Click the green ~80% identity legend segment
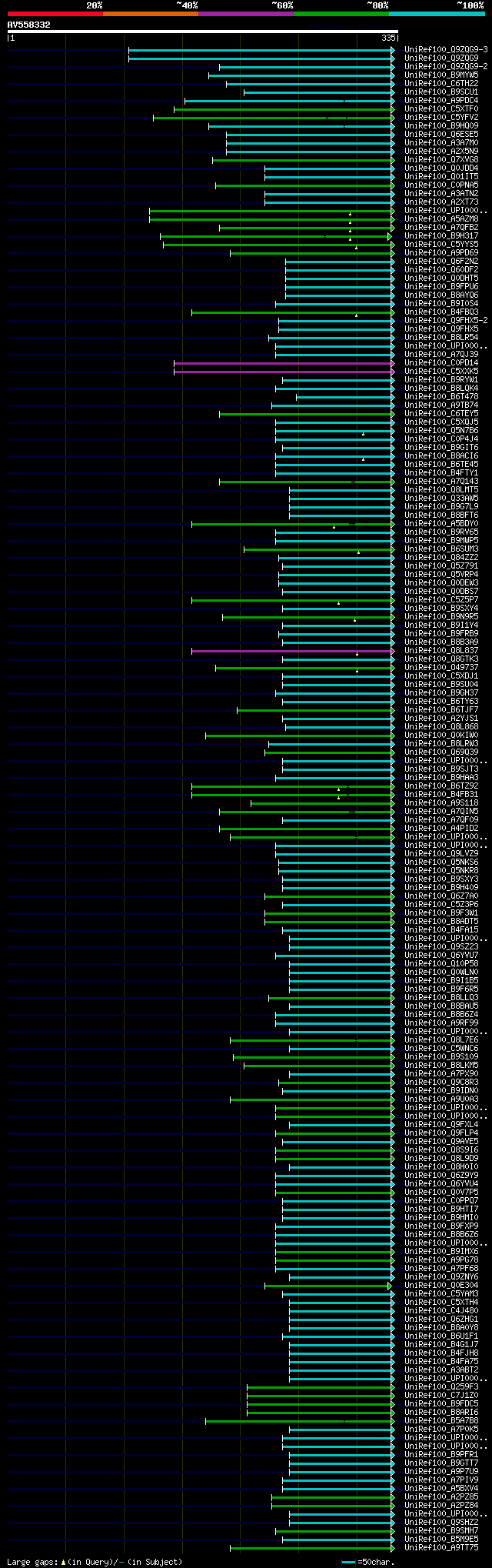492x1568 pixels. (x=341, y=14)
